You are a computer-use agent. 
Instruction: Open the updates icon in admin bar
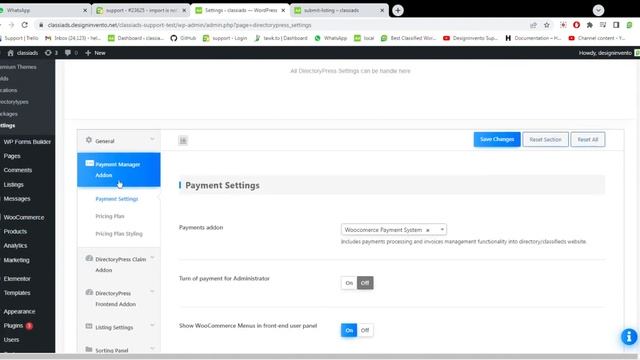click(x=48, y=53)
